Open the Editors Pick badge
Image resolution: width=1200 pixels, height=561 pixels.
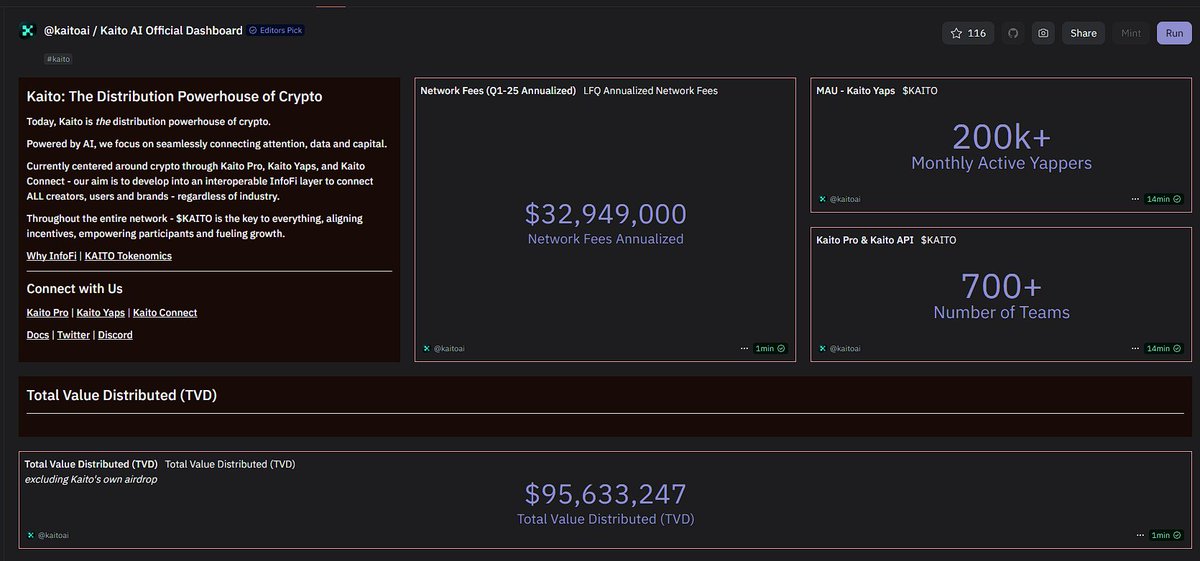[x=275, y=31]
